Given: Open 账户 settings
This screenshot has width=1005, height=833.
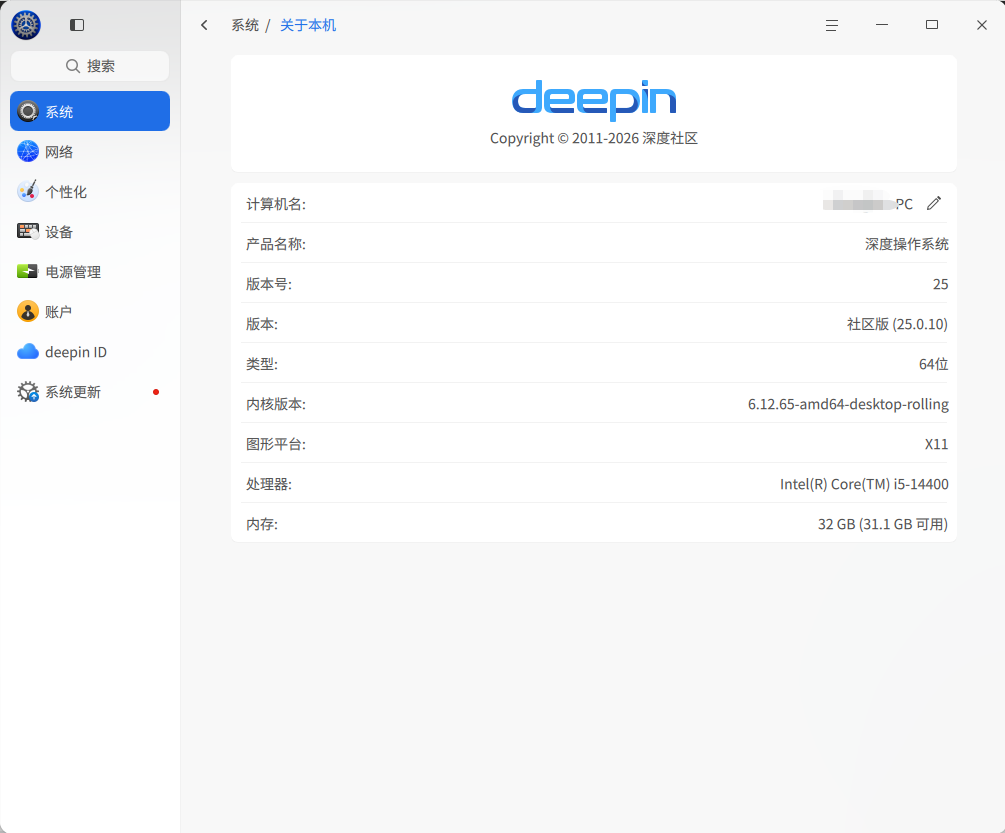Looking at the screenshot, I should 90,311.
